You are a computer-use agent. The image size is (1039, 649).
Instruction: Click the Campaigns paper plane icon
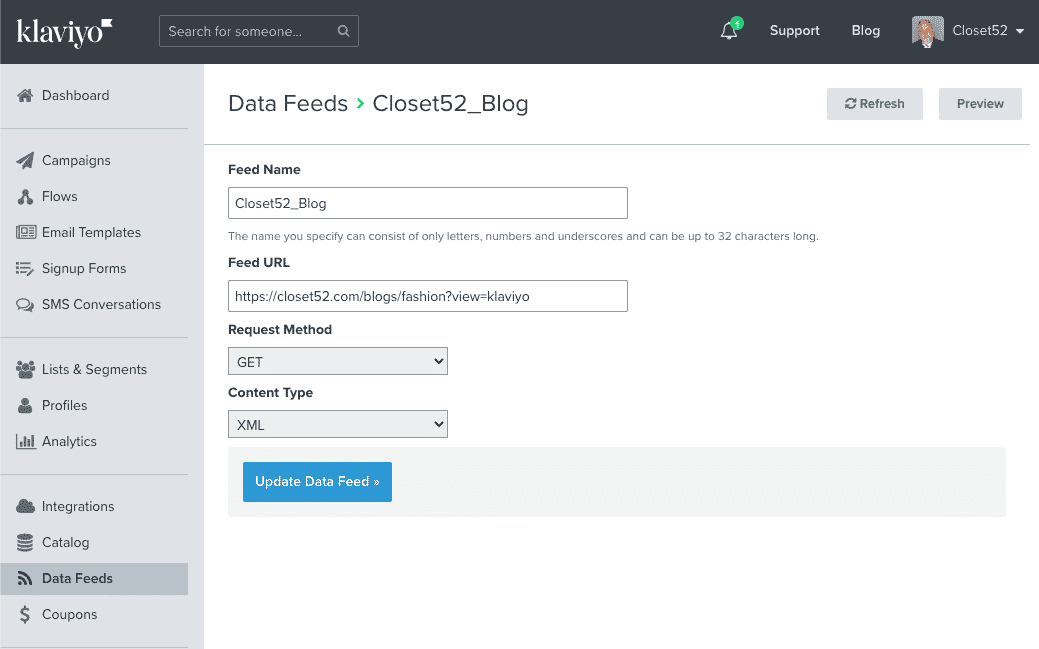click(x=26, y=161)
